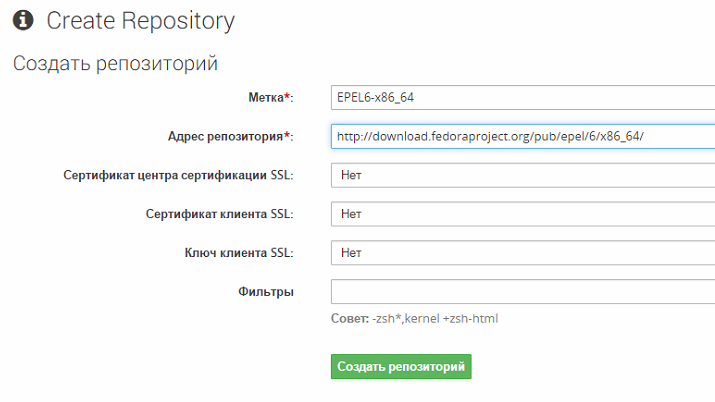Click the Создать репозиторий section subtitle
The width and height of the screenshot is (715, 402).
pyautogui.click(x=115, y=64)
